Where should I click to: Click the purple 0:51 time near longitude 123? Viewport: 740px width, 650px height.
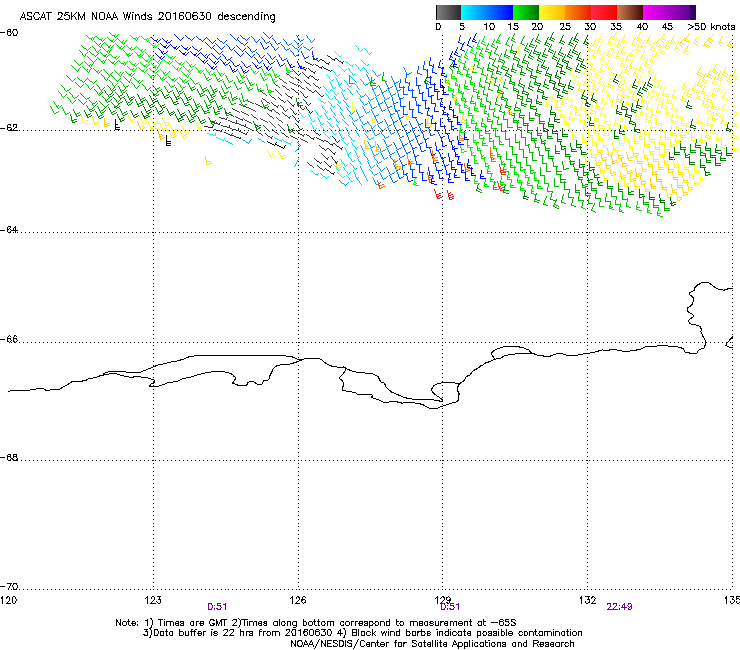pos(217,607)
